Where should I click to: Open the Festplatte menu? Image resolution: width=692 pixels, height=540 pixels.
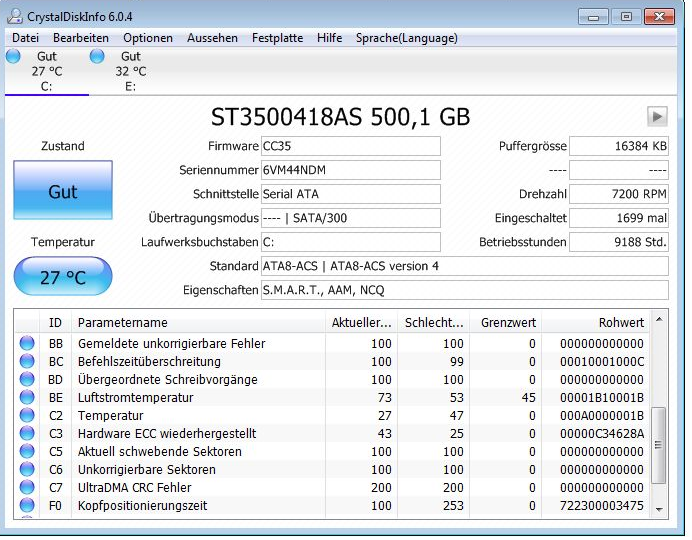(277, 38)
